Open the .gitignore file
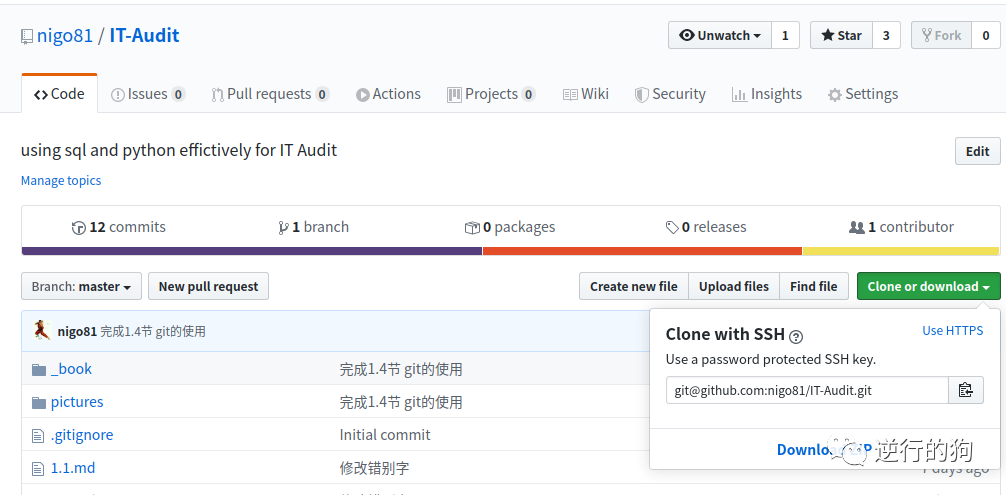 (x=82, y=435)
